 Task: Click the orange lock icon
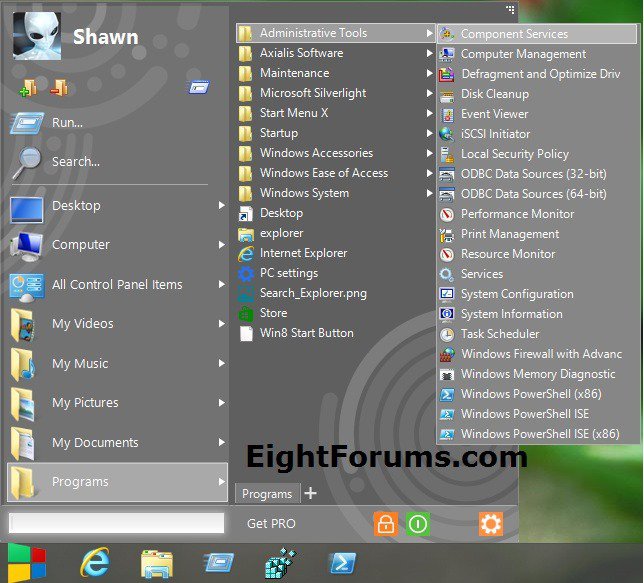[386, 524]
